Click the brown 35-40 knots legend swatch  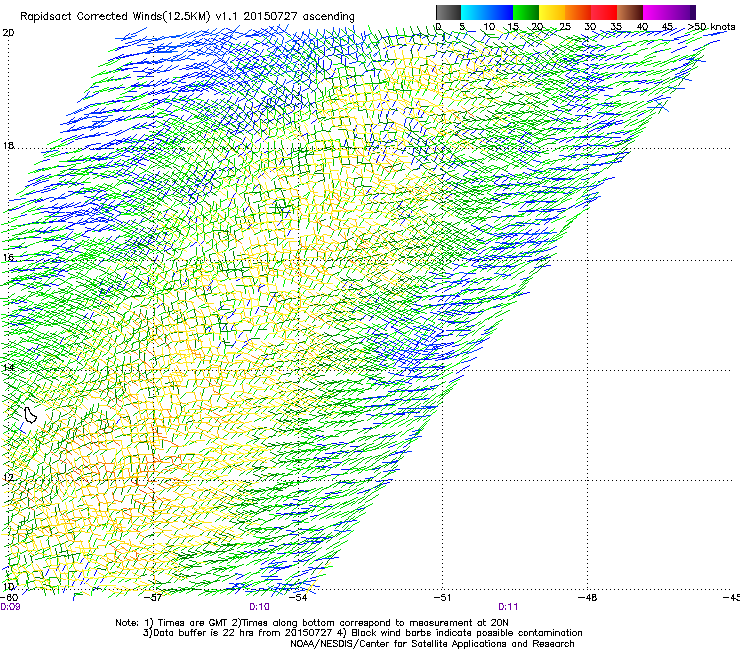[630, 12]
